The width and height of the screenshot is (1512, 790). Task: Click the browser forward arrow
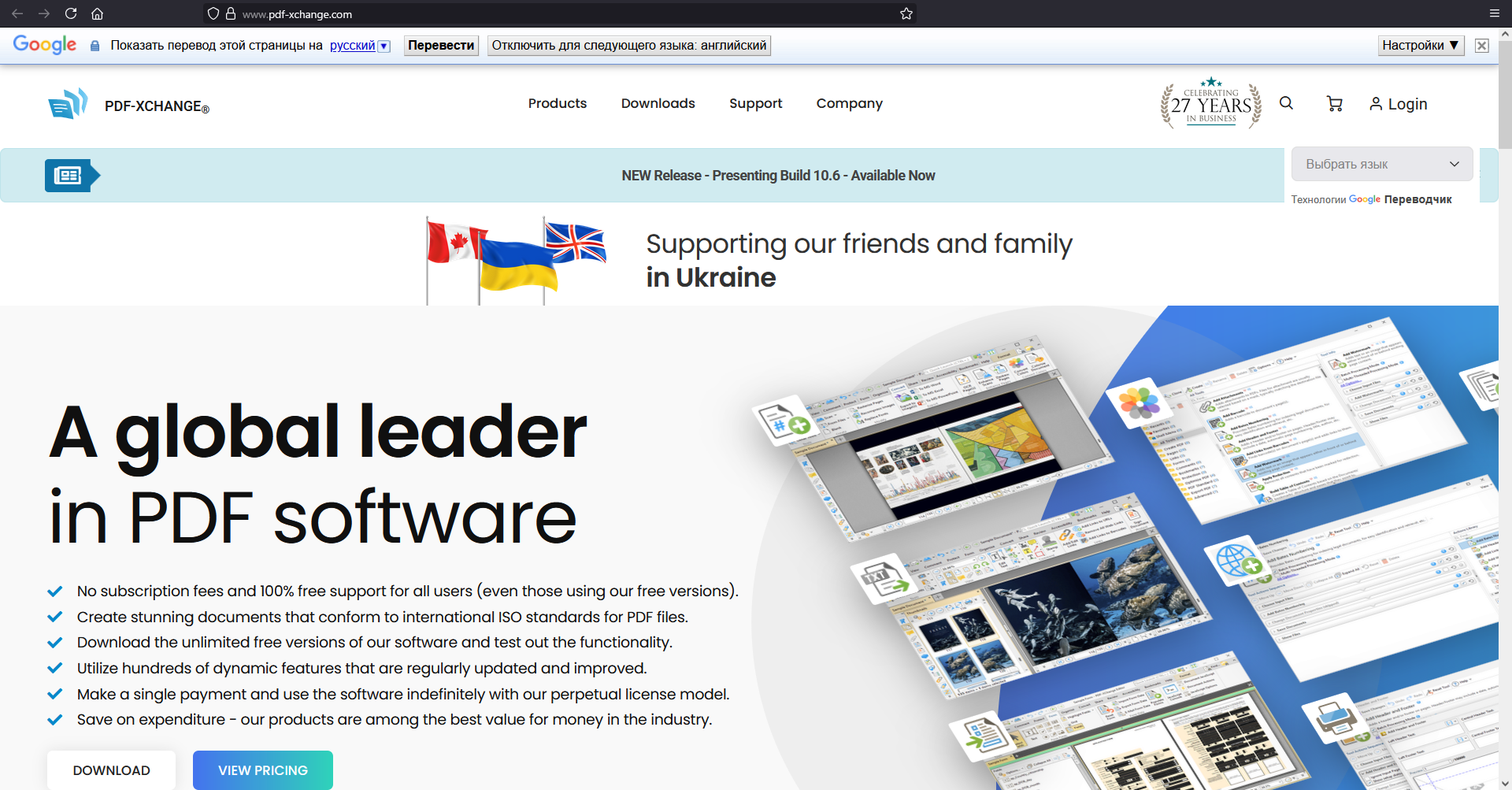click(x=44, y=13)
